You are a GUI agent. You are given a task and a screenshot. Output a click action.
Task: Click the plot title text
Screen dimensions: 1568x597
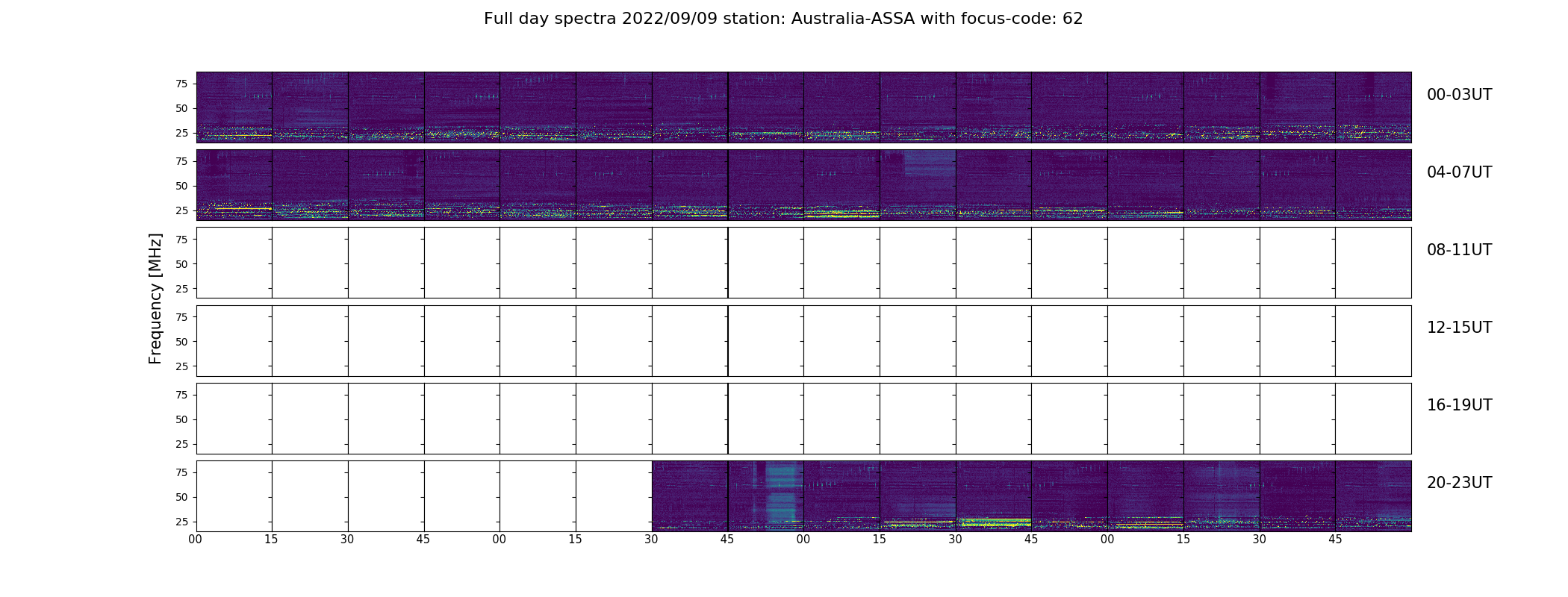click(x=783, y=19)
